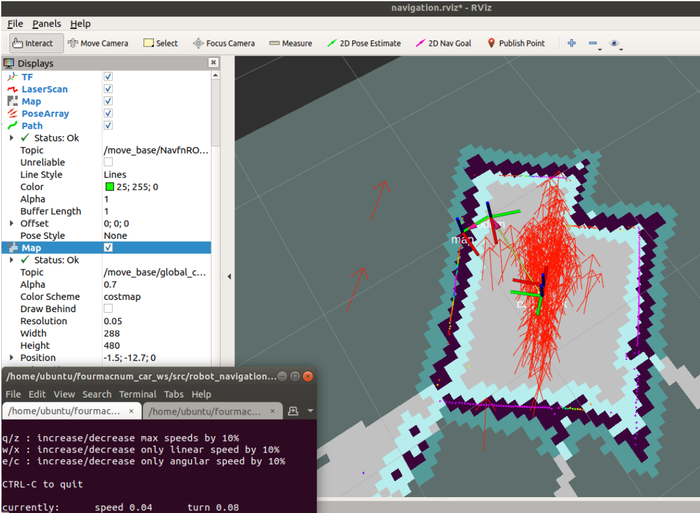Click the green Path color swatch

pyautogui.click(x=109, y=187)
